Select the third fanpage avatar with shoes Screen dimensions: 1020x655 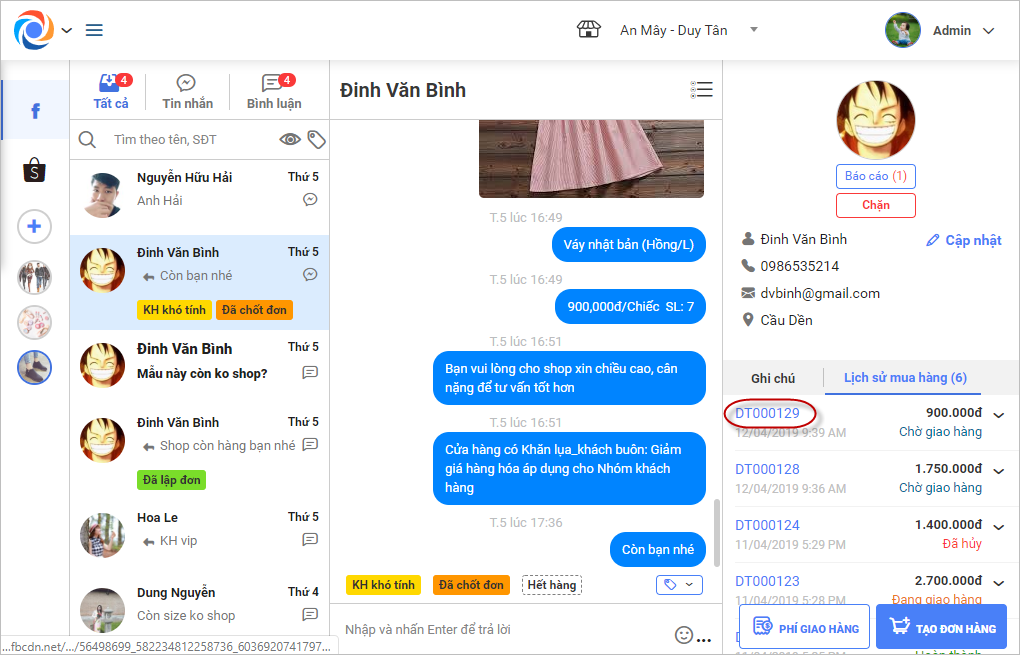click(34, 368)
